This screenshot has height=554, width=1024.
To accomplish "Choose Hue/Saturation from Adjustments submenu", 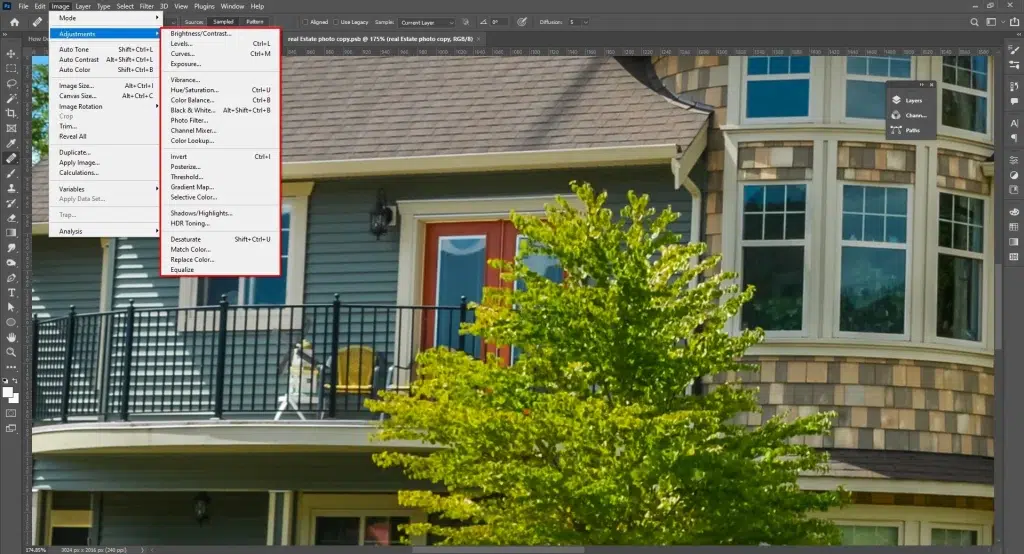I will (x=193, y=90).
